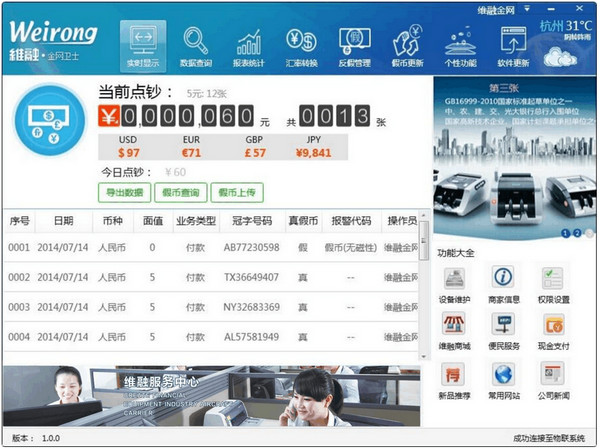Click the 操作员 column header
This screenshot has height=448, width=600.
click(x=402, y=221)
